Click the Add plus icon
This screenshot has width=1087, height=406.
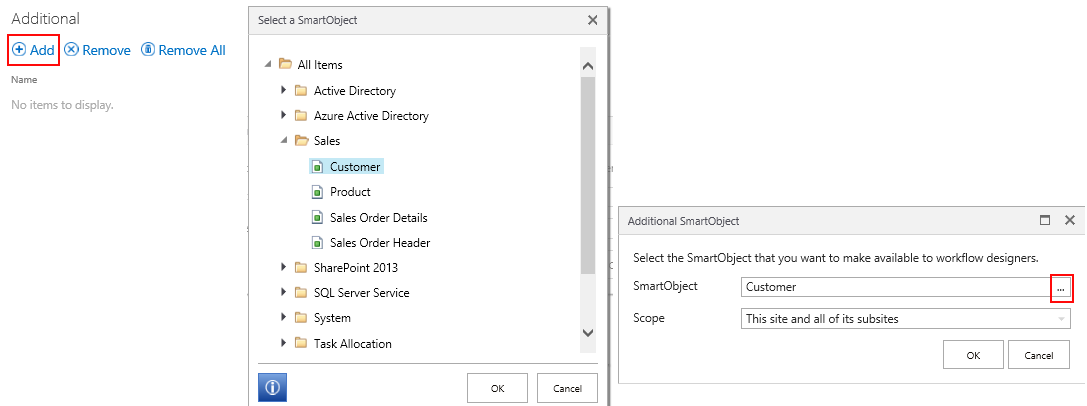(x=19, y=49)
